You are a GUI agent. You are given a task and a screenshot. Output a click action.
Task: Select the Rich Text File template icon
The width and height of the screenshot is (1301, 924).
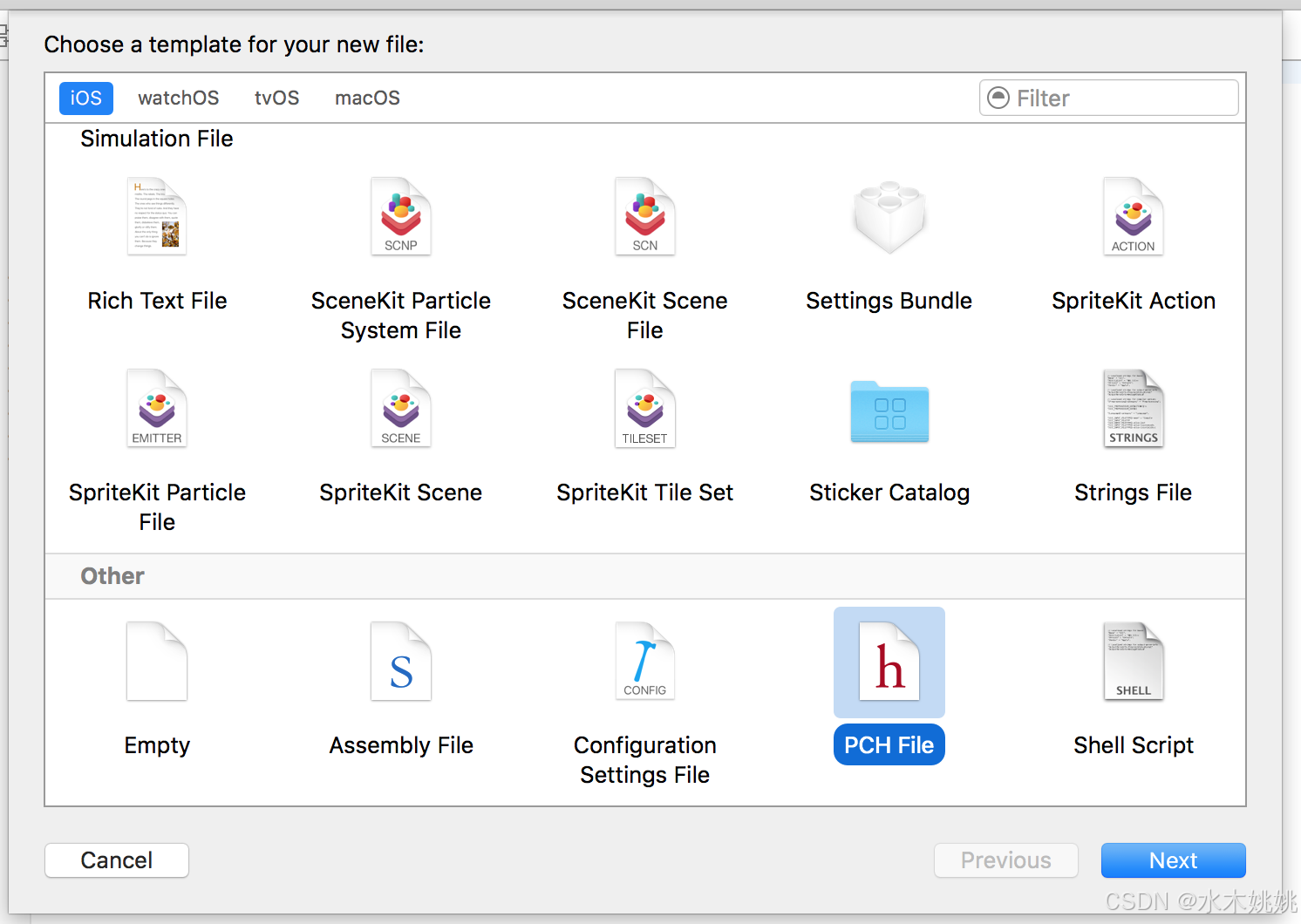pos(157,216)
